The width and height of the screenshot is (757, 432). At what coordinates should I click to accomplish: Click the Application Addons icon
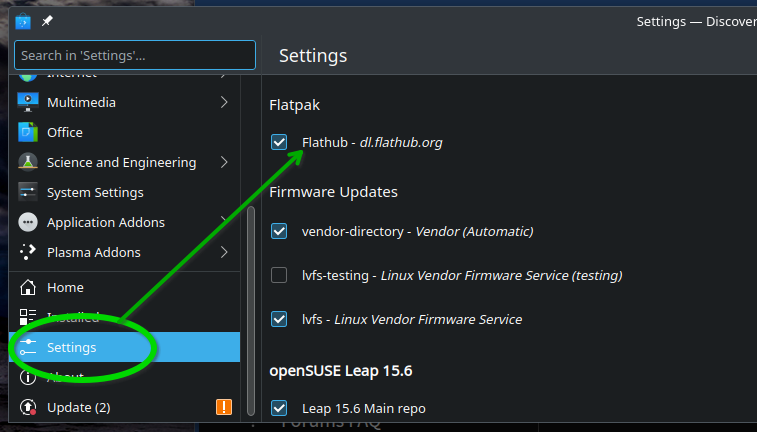(x=28, y=222)
